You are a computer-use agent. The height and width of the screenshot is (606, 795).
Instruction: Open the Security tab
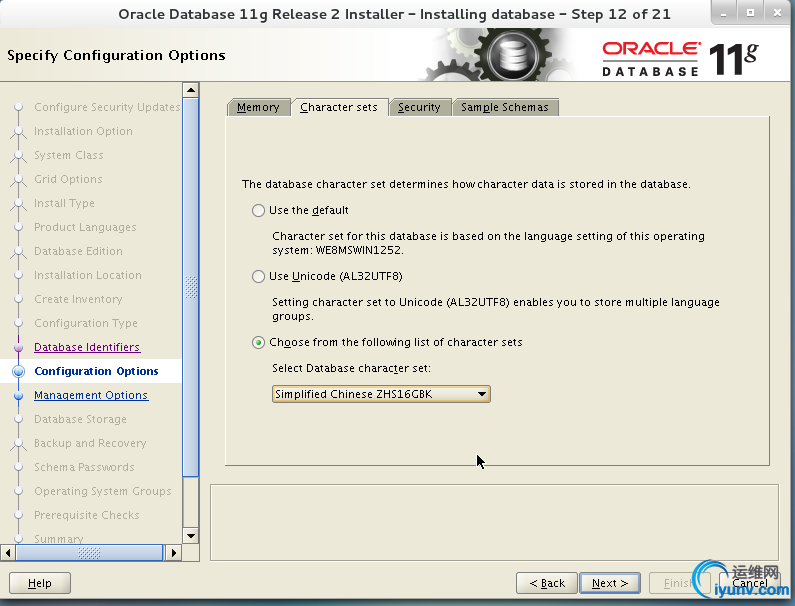click(419, 108)
